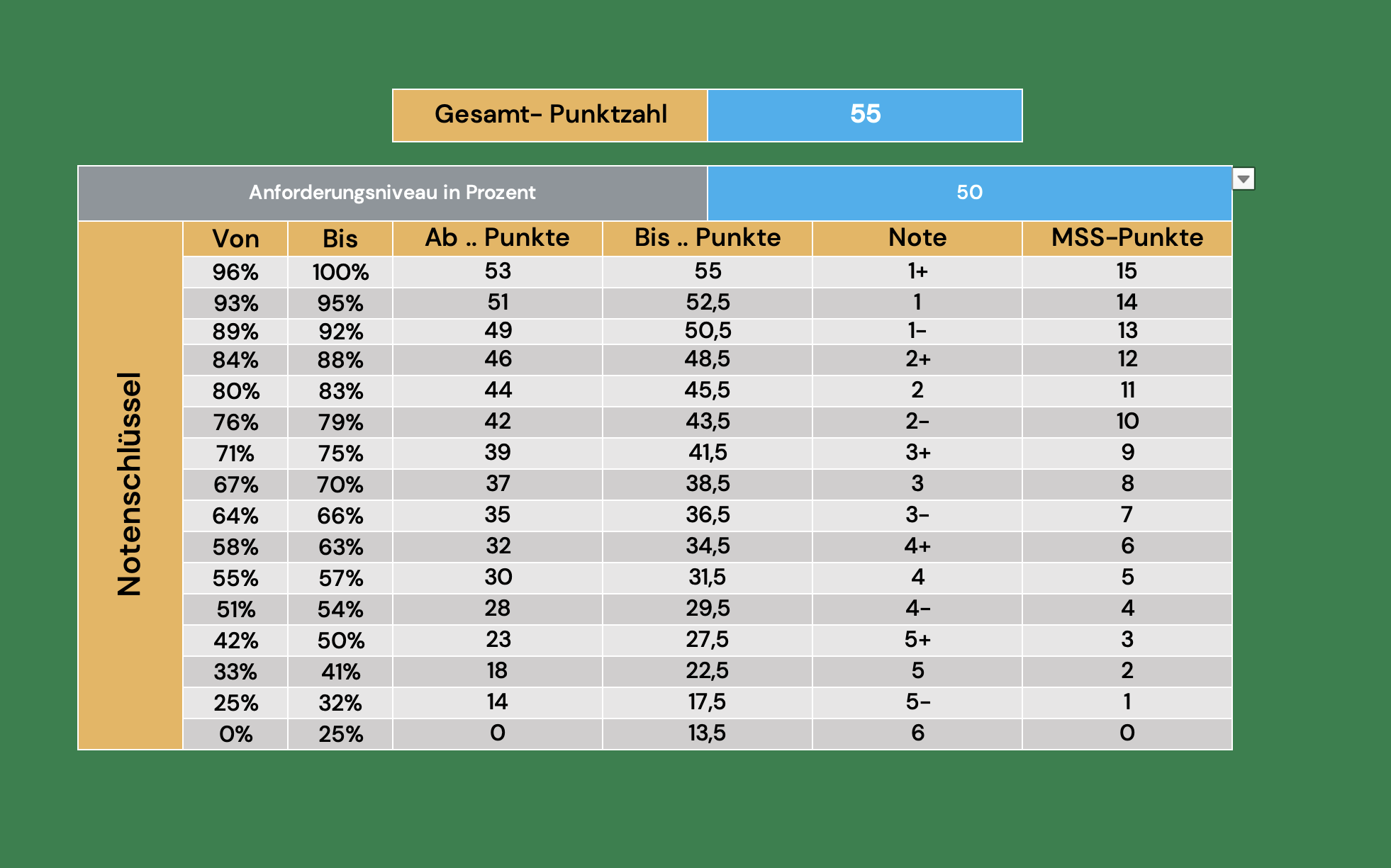1391x868 pixels.
Task: Open the Anforderungsniveau dropdown arrow
Action: point(1244,179)
